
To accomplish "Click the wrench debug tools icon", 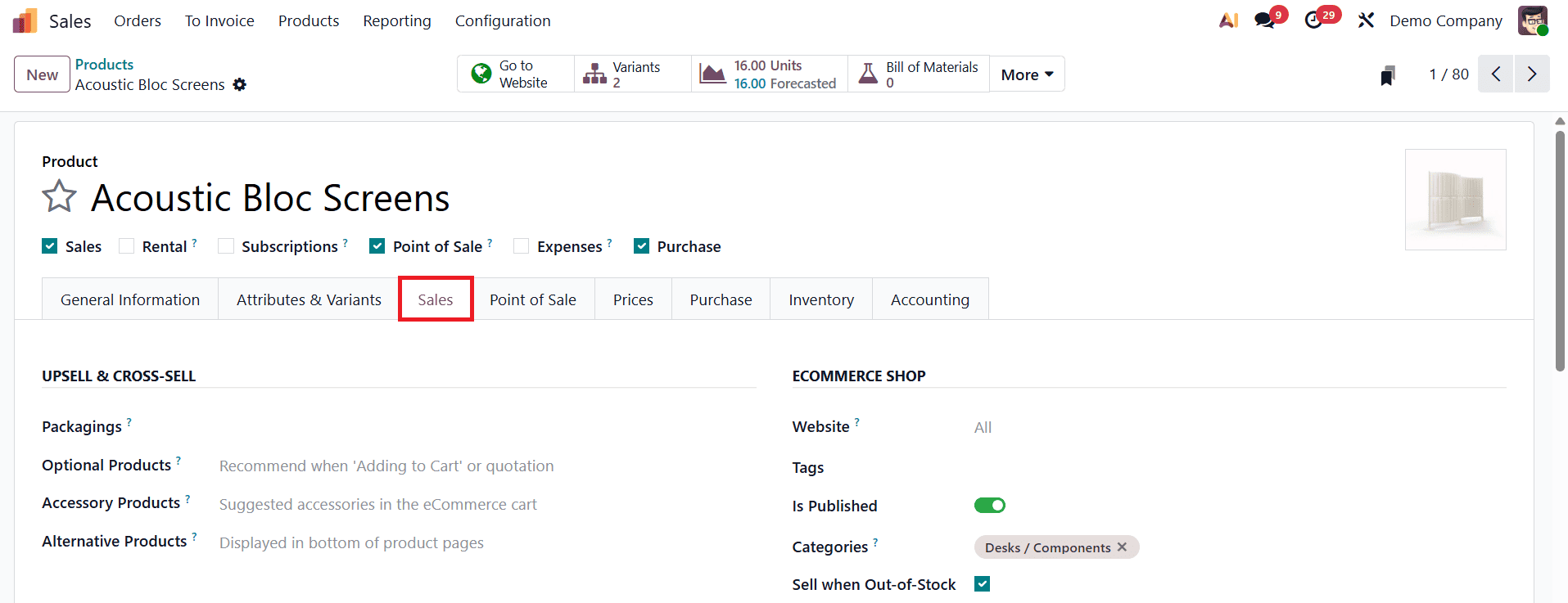I will (x=1366, y=20).
